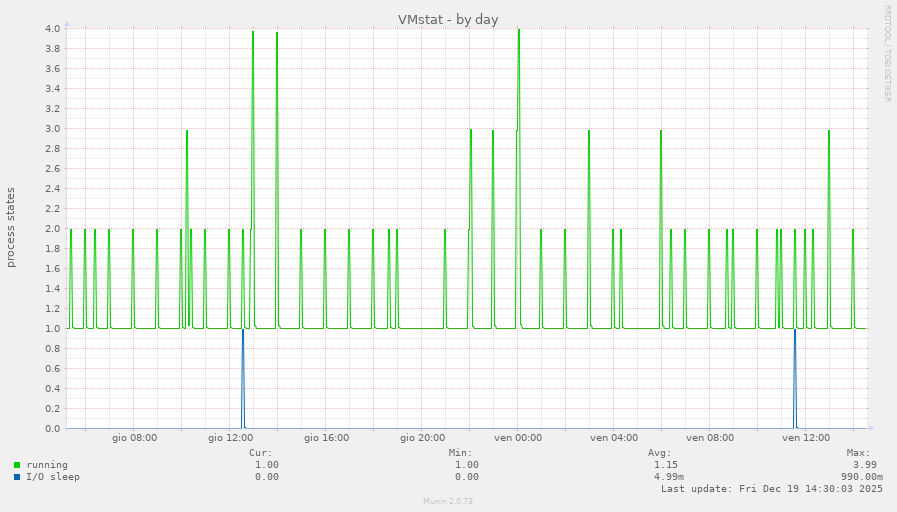Viewport: 897px width, 512px height.
Task: Click the 'Cur:' column header
Action: [261, 453]
